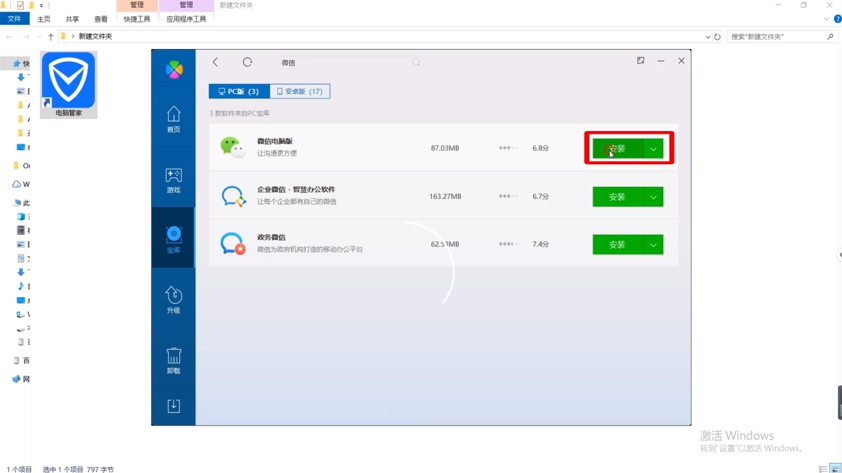Click the Explorer back navigation arrow
This screenshot has width=842, height=473.
(x=9, y=37)
